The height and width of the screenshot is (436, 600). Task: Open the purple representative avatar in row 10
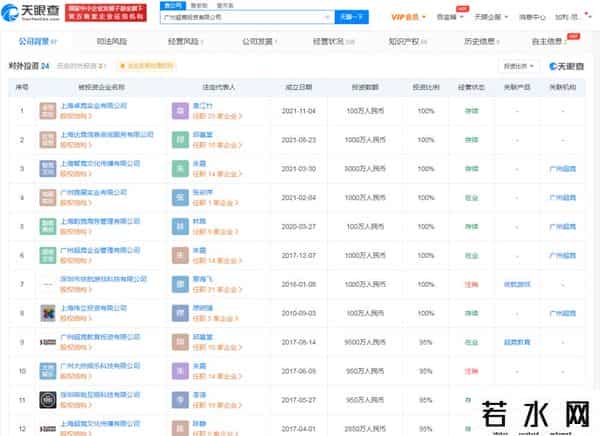point(180,371)
